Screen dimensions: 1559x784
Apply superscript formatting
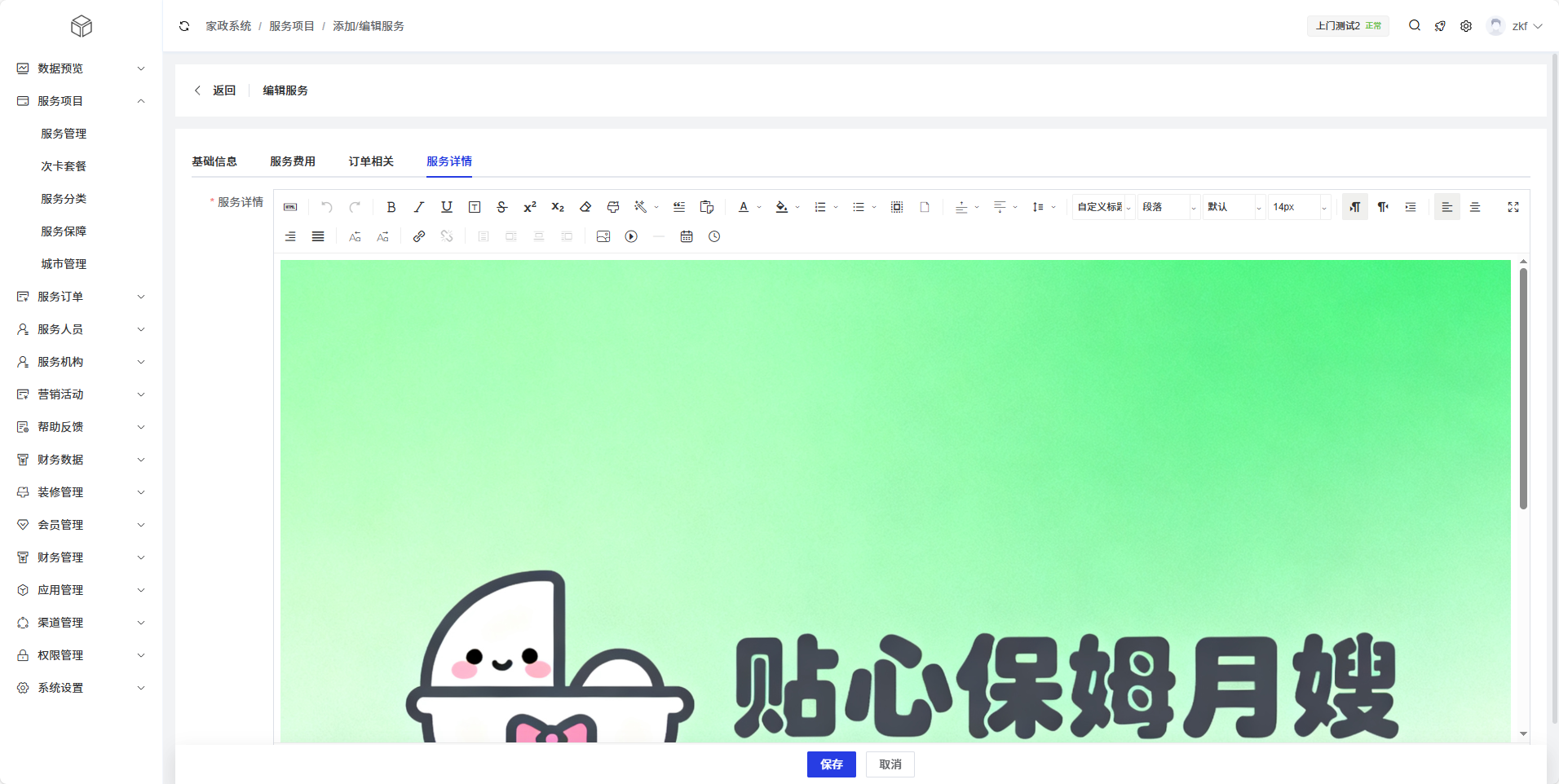(530, 207)
